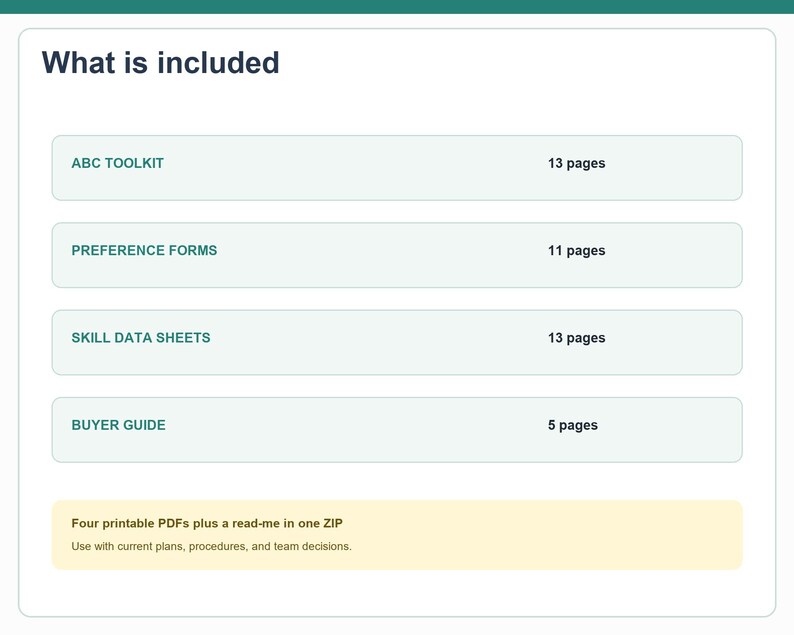
Task: Open the BUYER GUIDE card
Action: click(x=397, y=430)
